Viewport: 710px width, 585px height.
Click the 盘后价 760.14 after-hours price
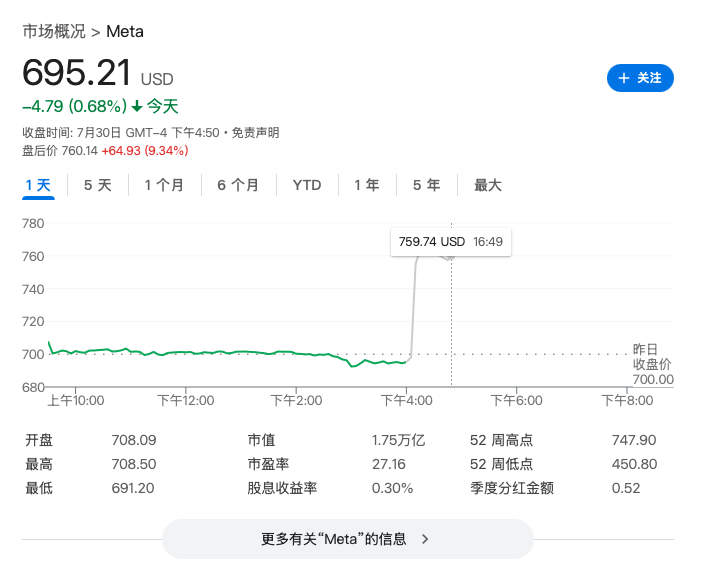pos(60,151)
